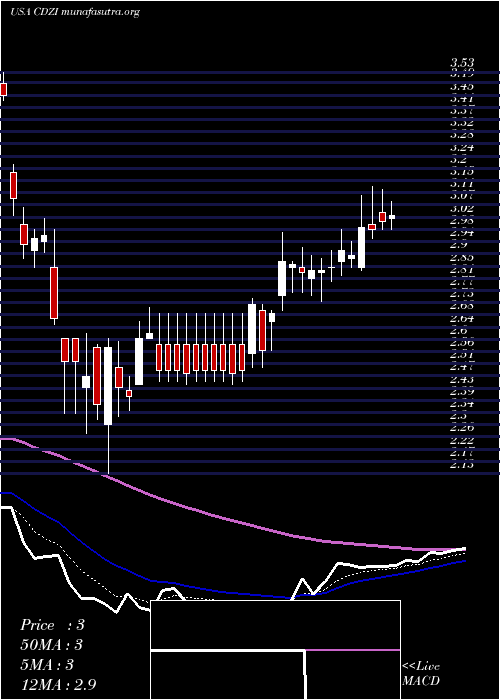The image size is (500, 700).
Task: Click the '5MA : 3' readout
Action: click(x=46, y=665)
